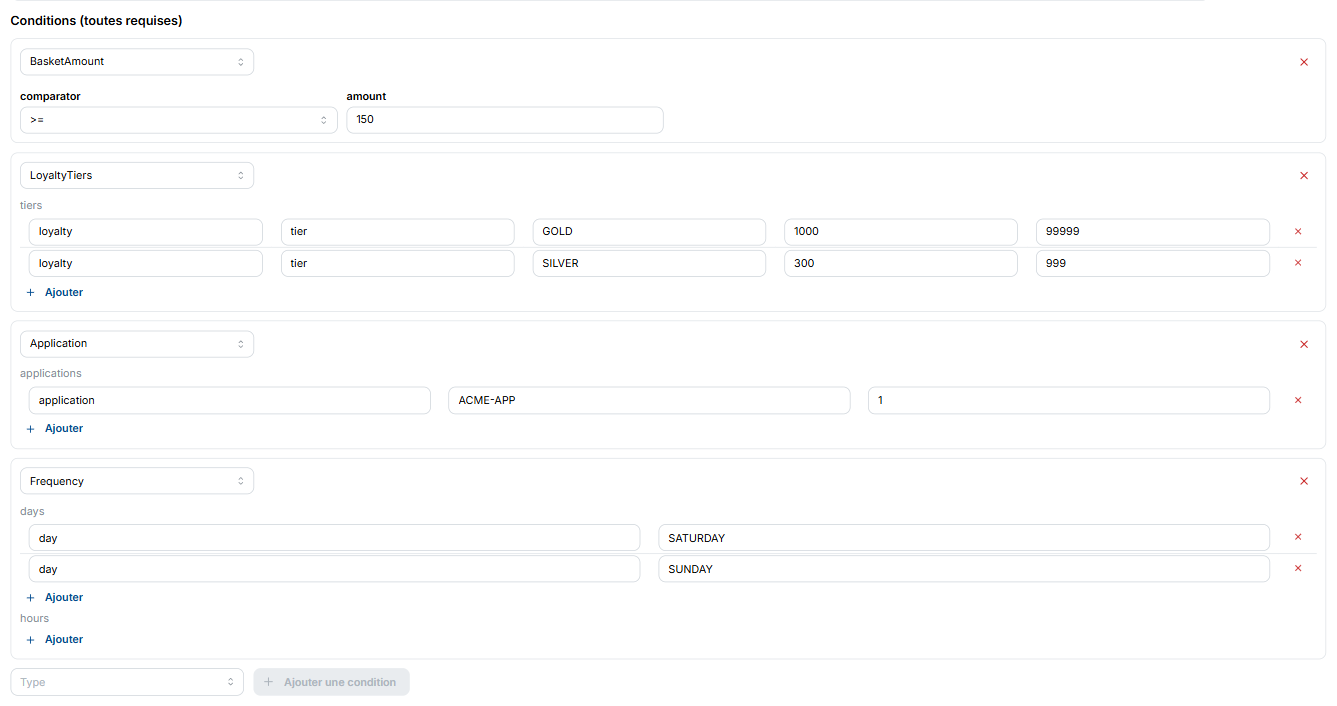The height and width of the screenshot is (706, 1337).
Task: Add a new tier with Ajouter
Action: pos(55,293)
